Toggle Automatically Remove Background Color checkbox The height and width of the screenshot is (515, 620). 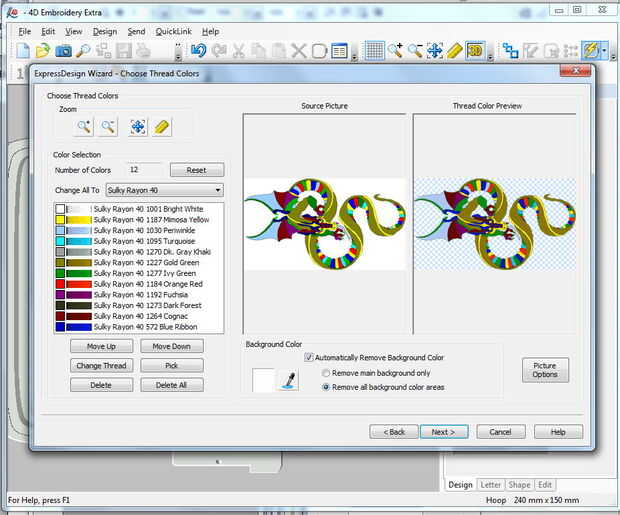coord(309,357)
